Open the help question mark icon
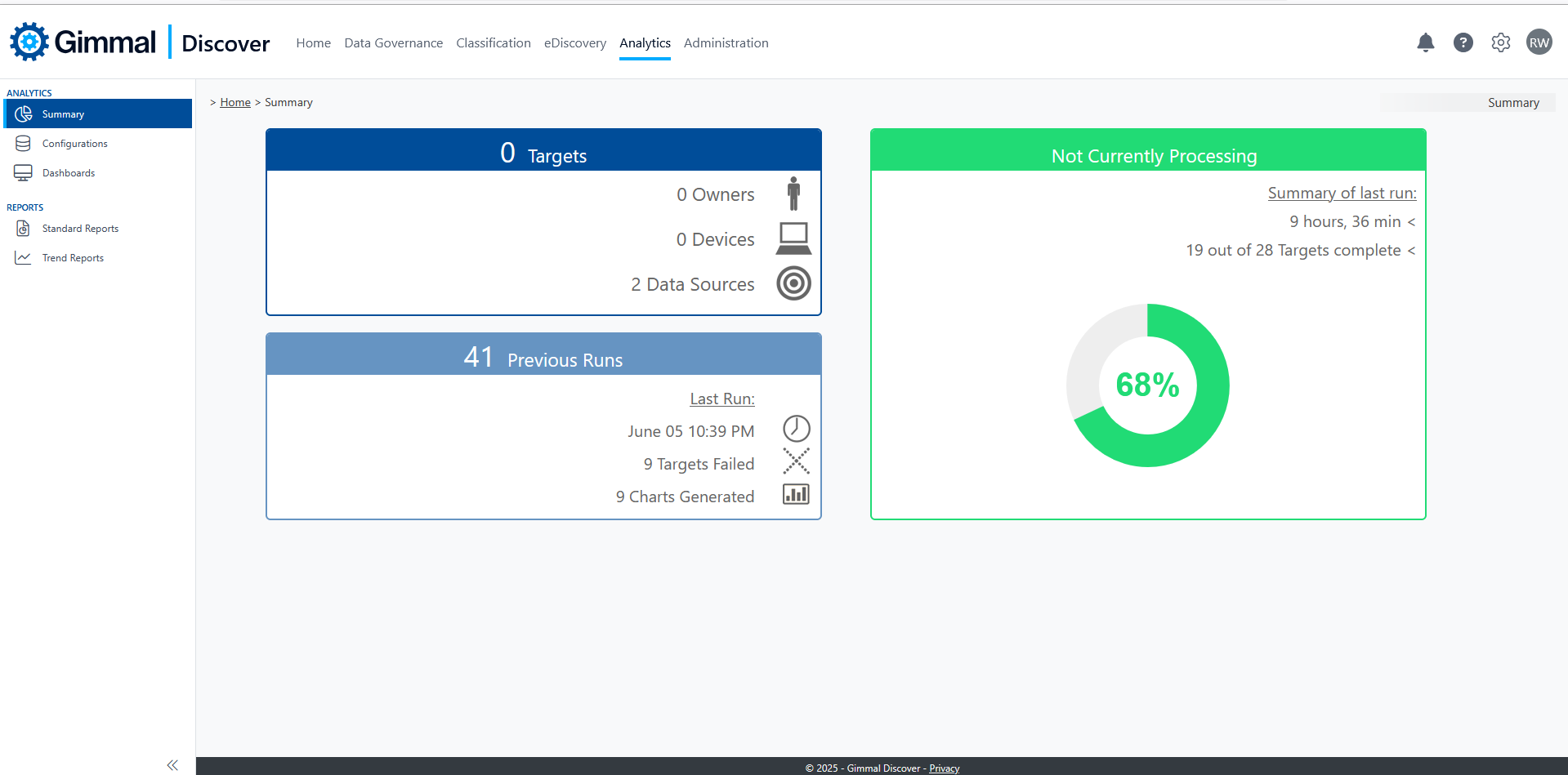 tap(1463, 42)
